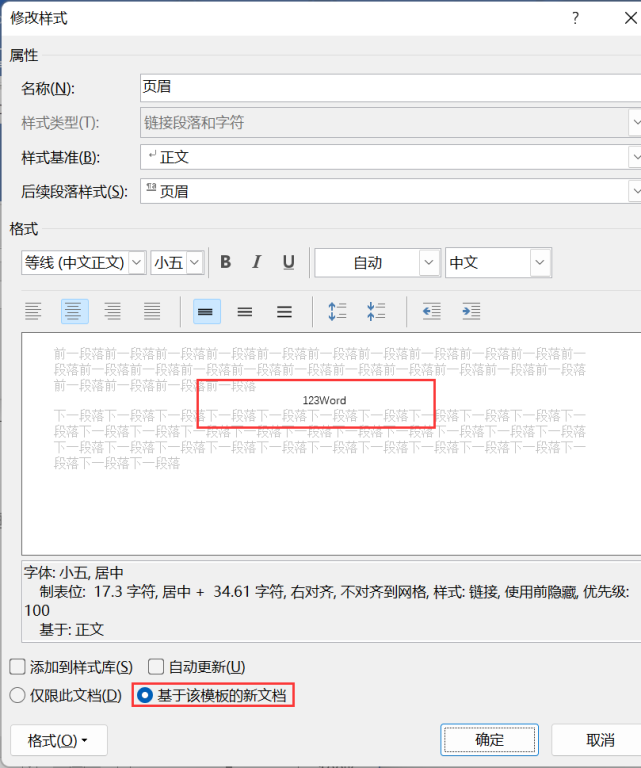This screenshot has width=641, height=768.
Task: Expand 样式基准 dropdown showing 正文
Action: (635, 157)
